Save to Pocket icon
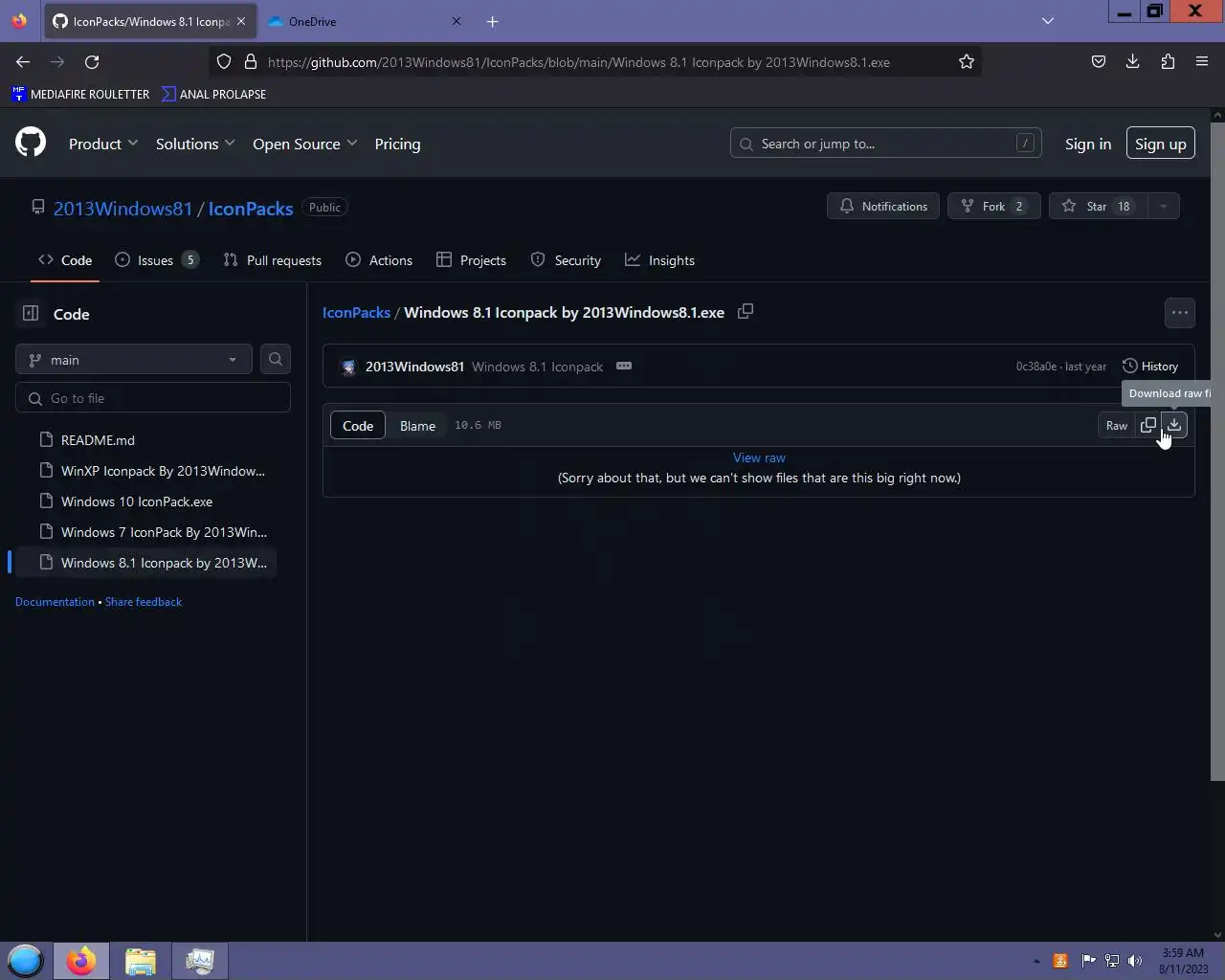 pyautogui.click(x=1099, y=62)
